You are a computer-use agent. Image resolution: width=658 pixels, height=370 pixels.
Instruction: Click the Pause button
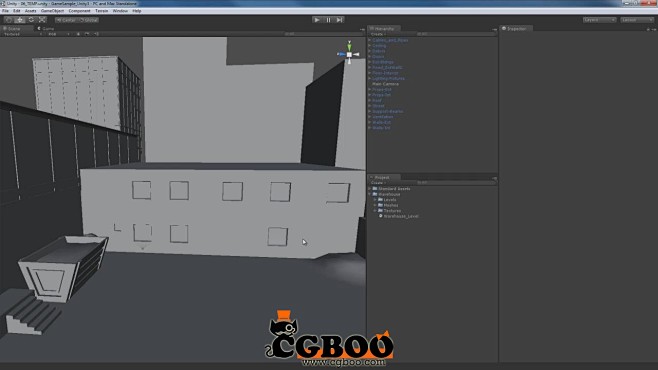[328, 20]
